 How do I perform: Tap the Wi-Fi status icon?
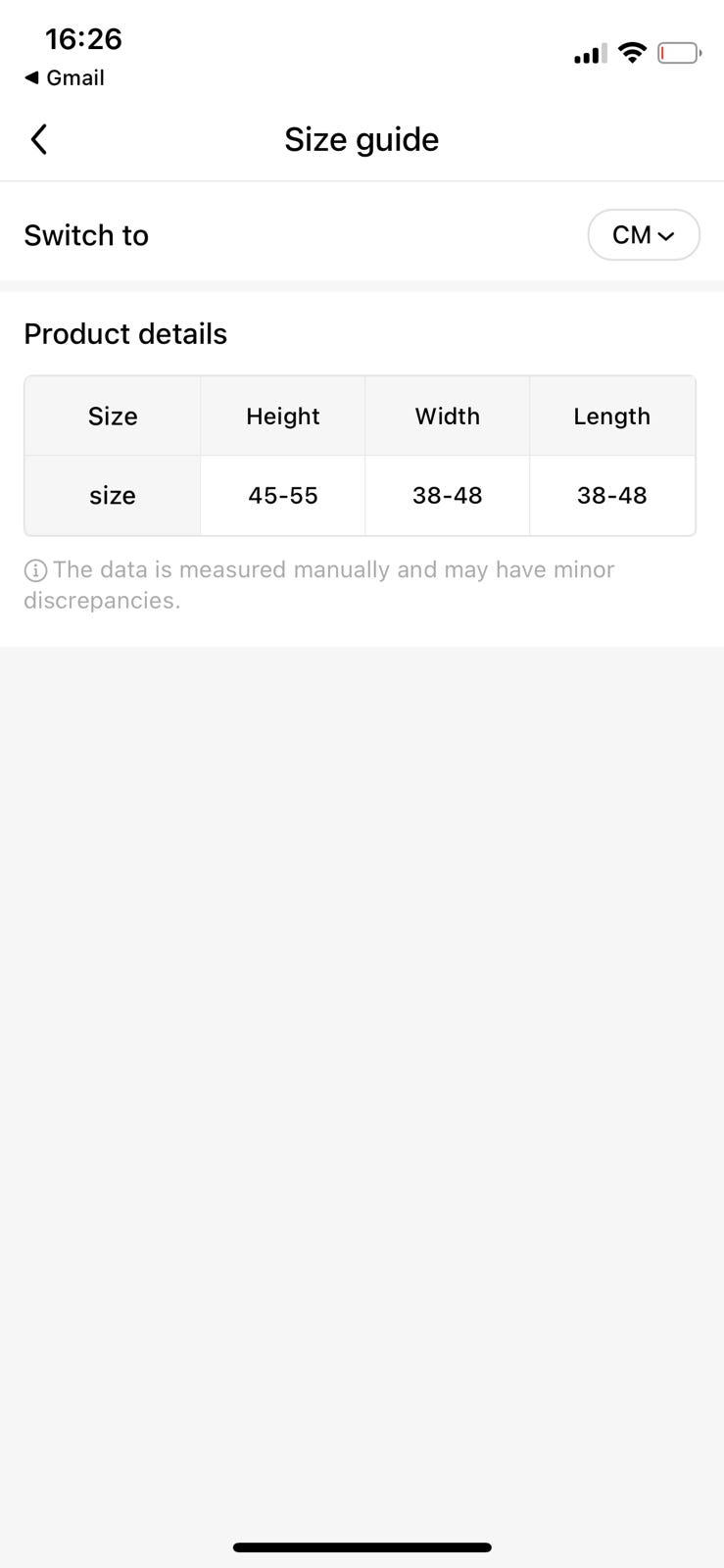point(633,53)
